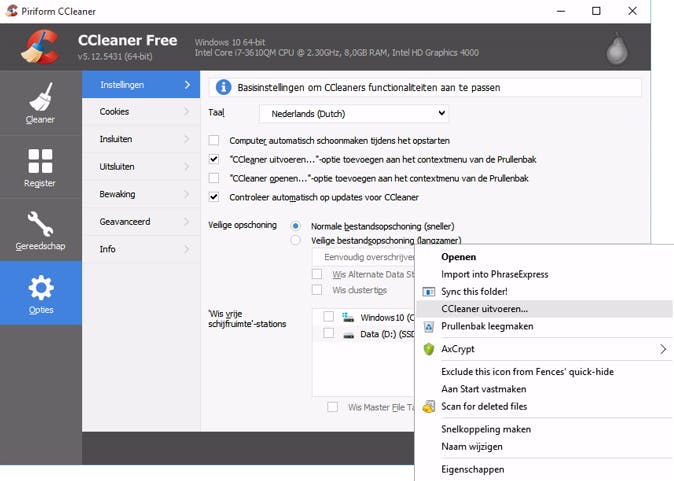Viewport: 674px width, 481px height.
Task: Click the Piriform pear icon in the header
Action: pos(617,49)
